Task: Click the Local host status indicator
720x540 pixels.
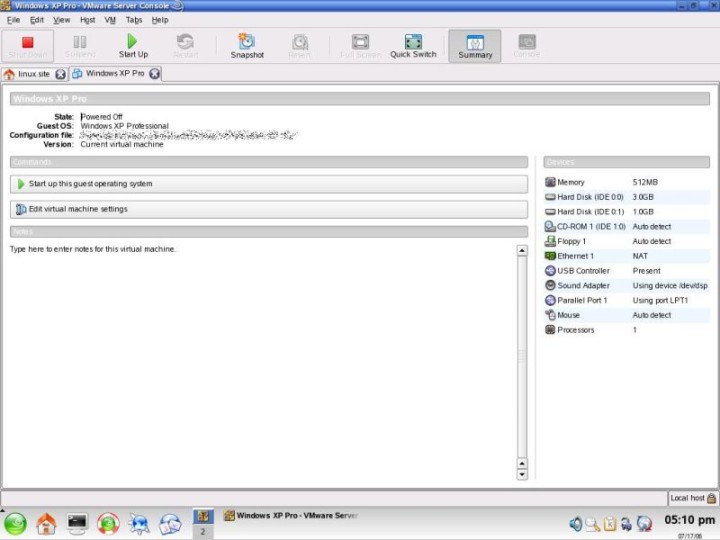Action: pyautogui.click(x=693, y=498)
